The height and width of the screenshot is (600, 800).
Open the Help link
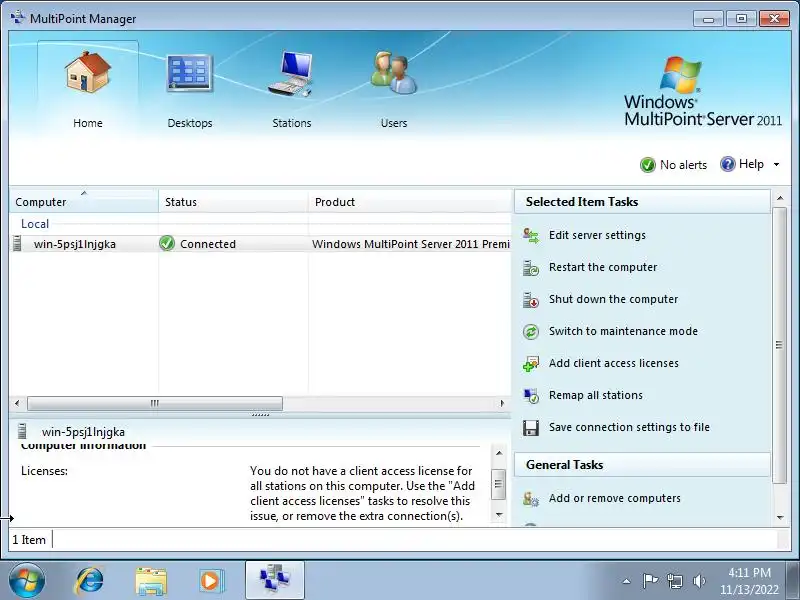[x=751, y=164]
